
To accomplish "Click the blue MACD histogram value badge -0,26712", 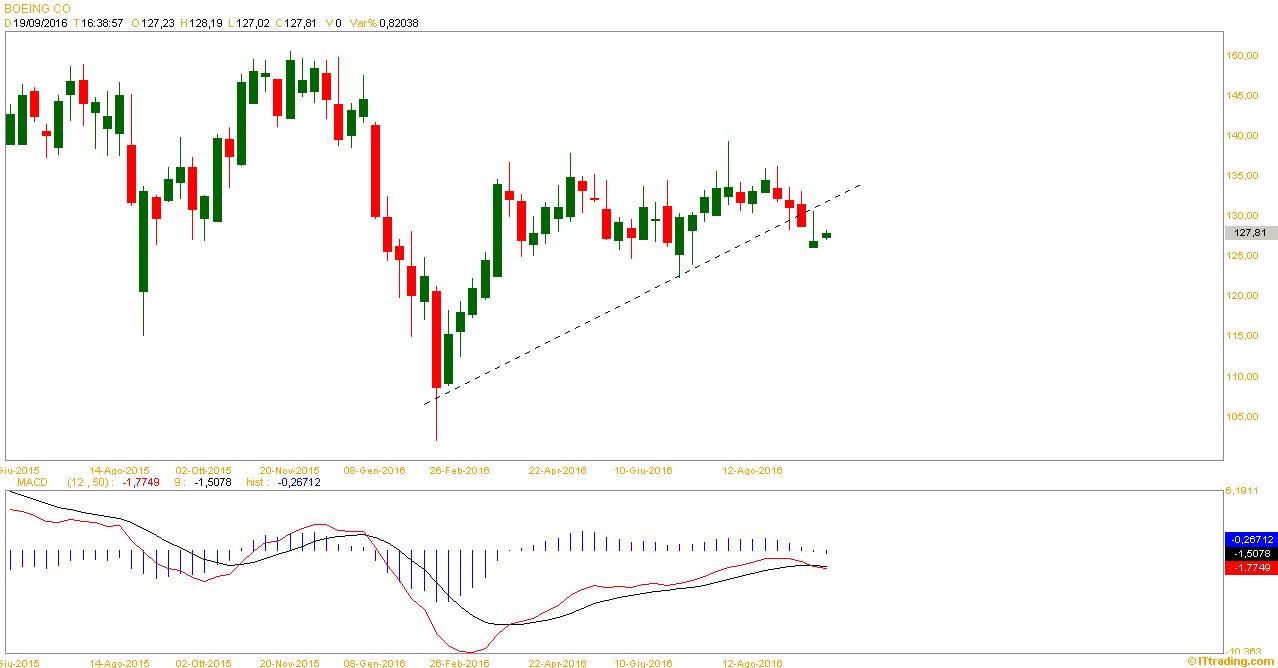I will pos(1250,539).
